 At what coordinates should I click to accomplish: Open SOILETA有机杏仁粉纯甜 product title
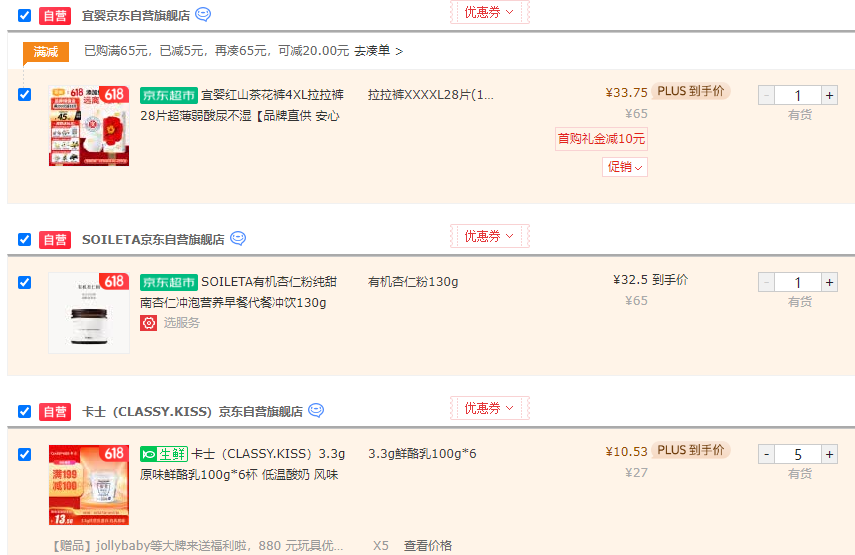tap(239, 292)
